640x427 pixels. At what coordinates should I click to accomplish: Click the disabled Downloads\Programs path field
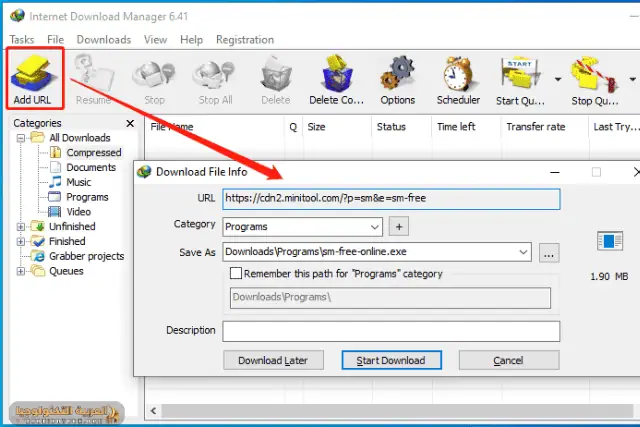click(x=390, y=298)
